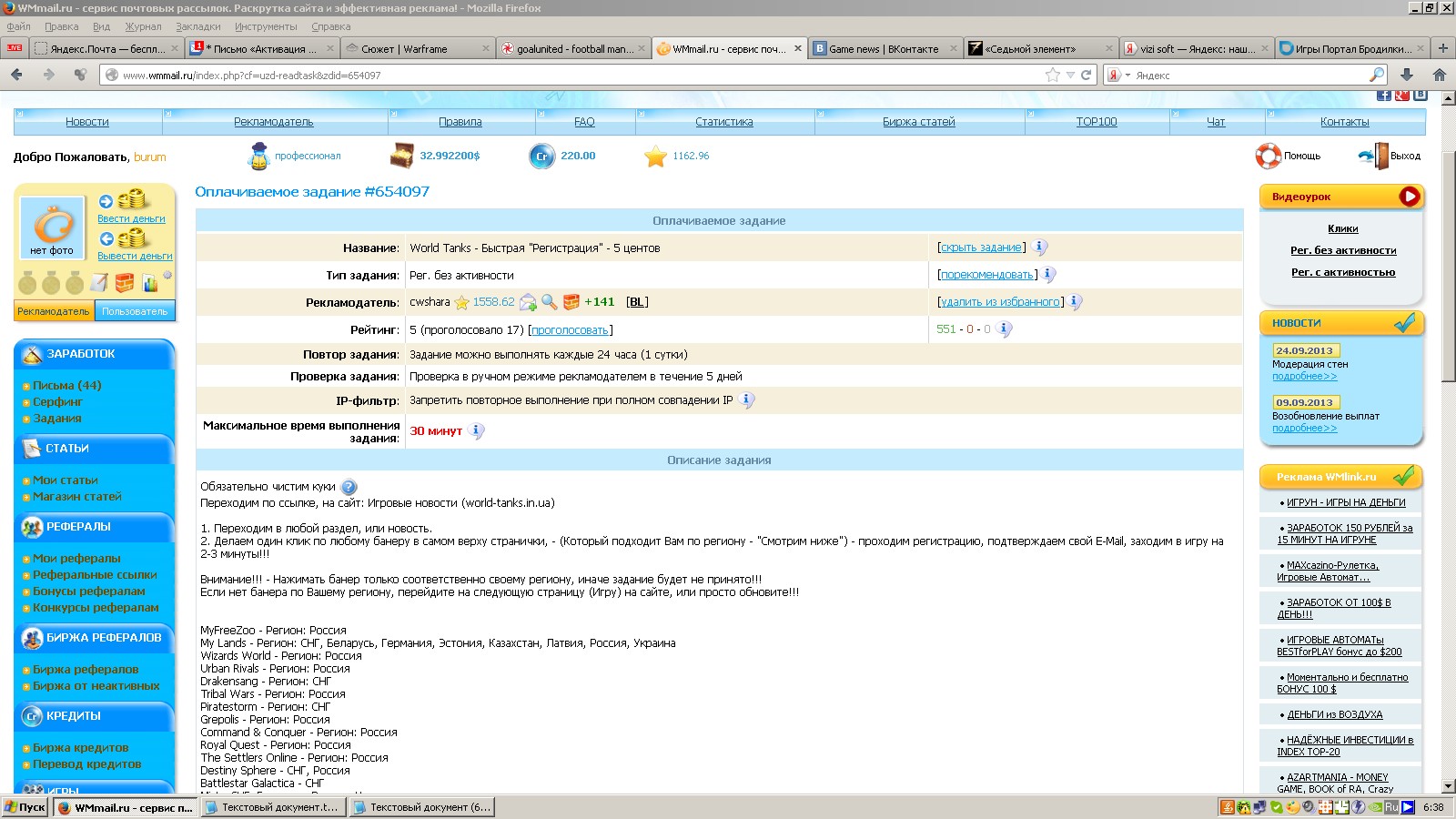Click the info icon next to 30 минут
Image resolution: width=1456 pixels, height=819 pixels.
[x=476, y=431]
